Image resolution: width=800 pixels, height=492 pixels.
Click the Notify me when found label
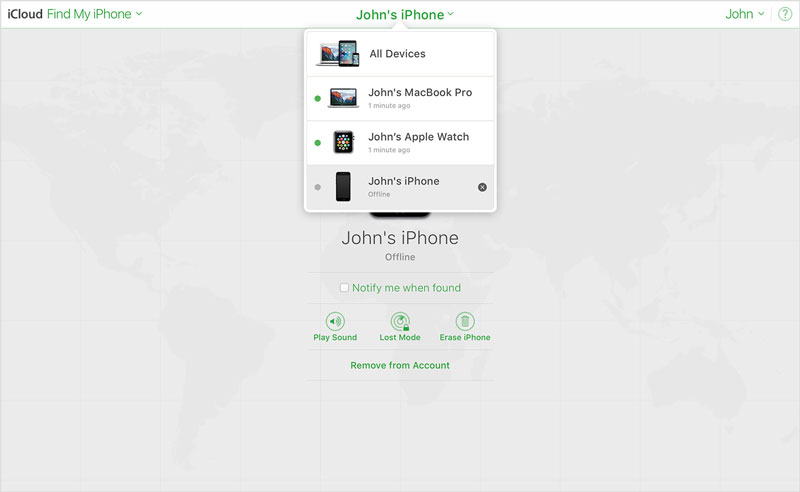click(406, 288)
